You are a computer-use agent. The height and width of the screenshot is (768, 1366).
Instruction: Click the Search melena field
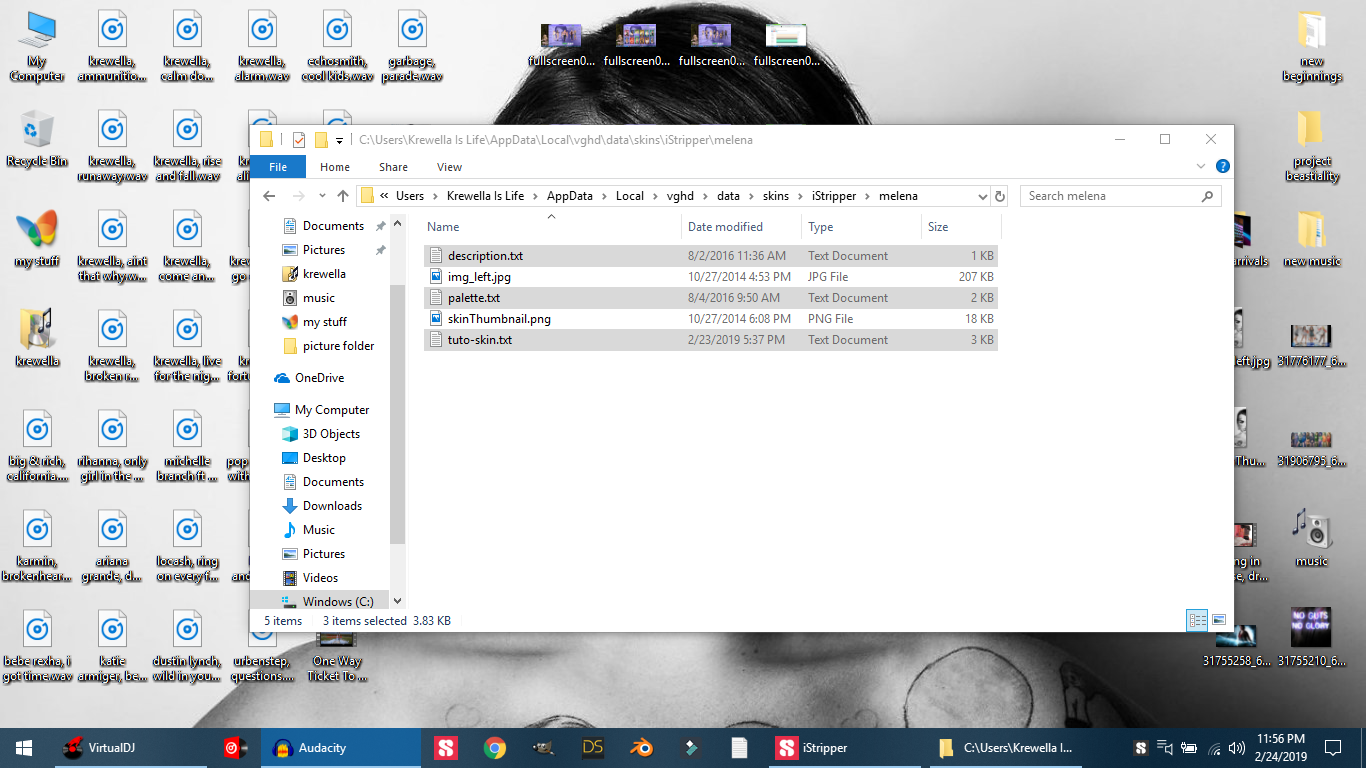click(1110, 196)
